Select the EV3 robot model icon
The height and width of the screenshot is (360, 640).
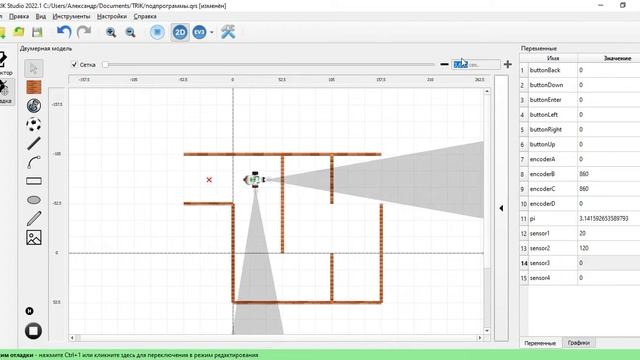coord(199,32)
